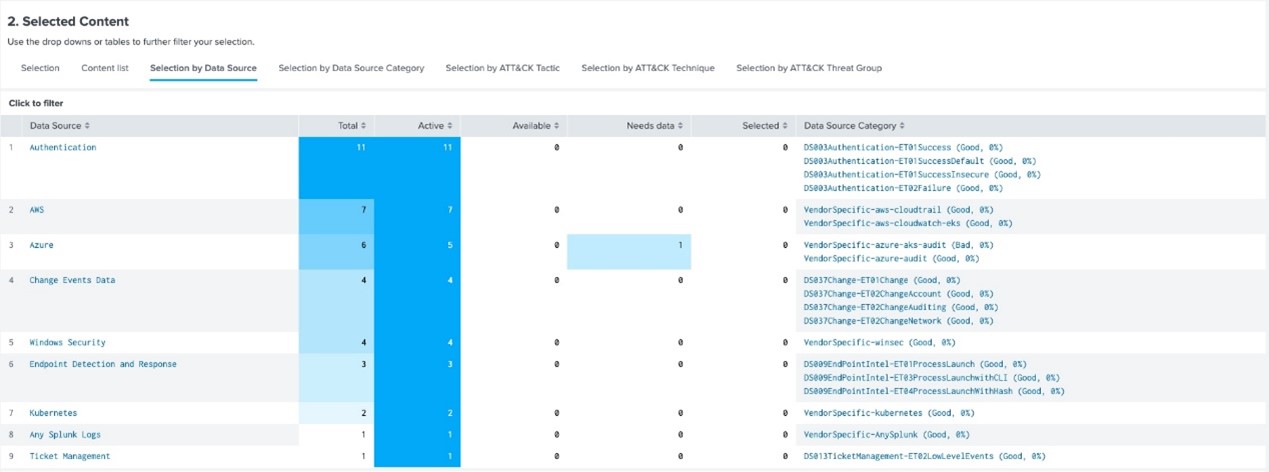The image size is (1269, 472).
Task: Sort table by Total column
Action: [351, 126]
